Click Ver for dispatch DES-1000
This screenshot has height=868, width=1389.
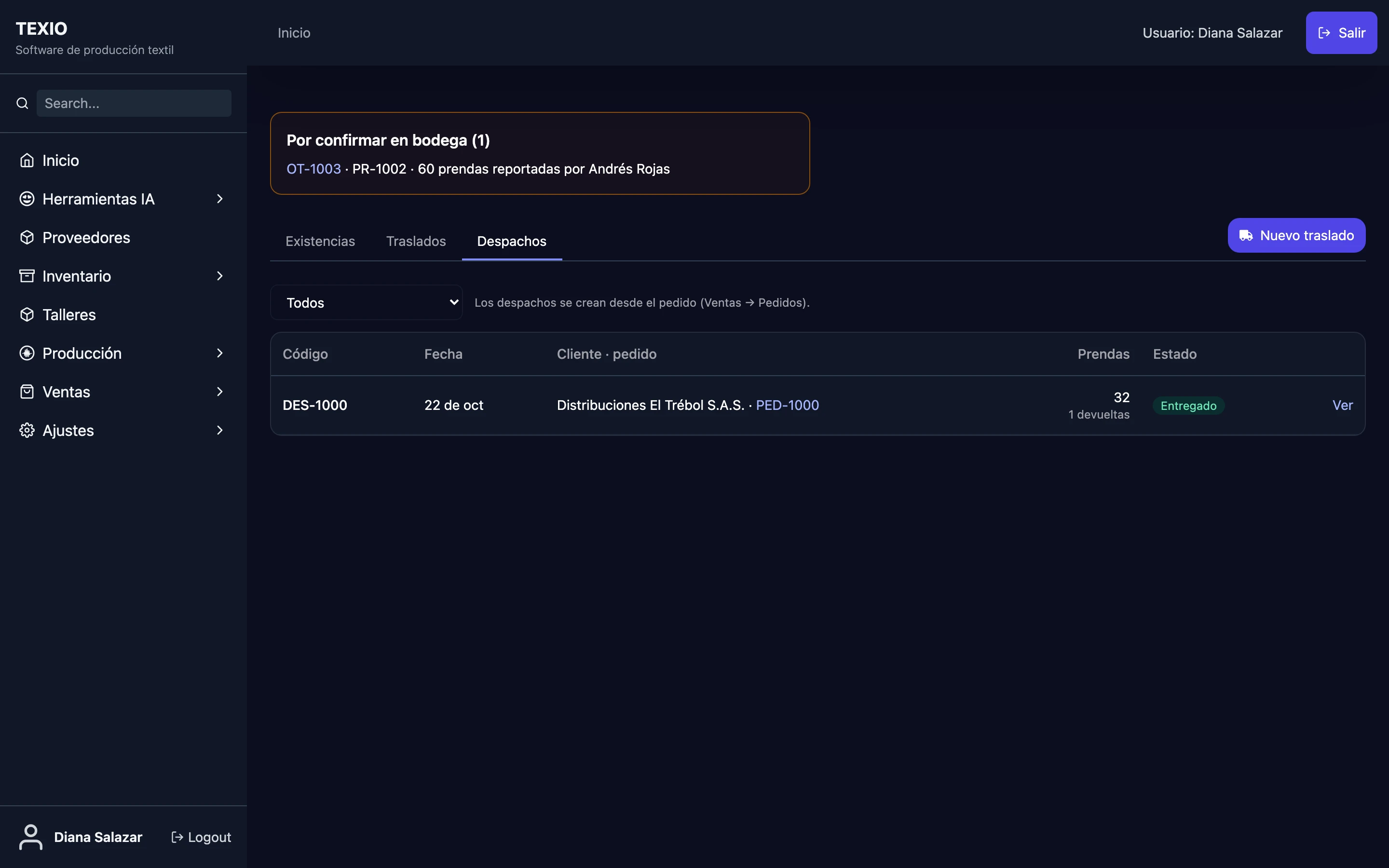(1343, 405)
